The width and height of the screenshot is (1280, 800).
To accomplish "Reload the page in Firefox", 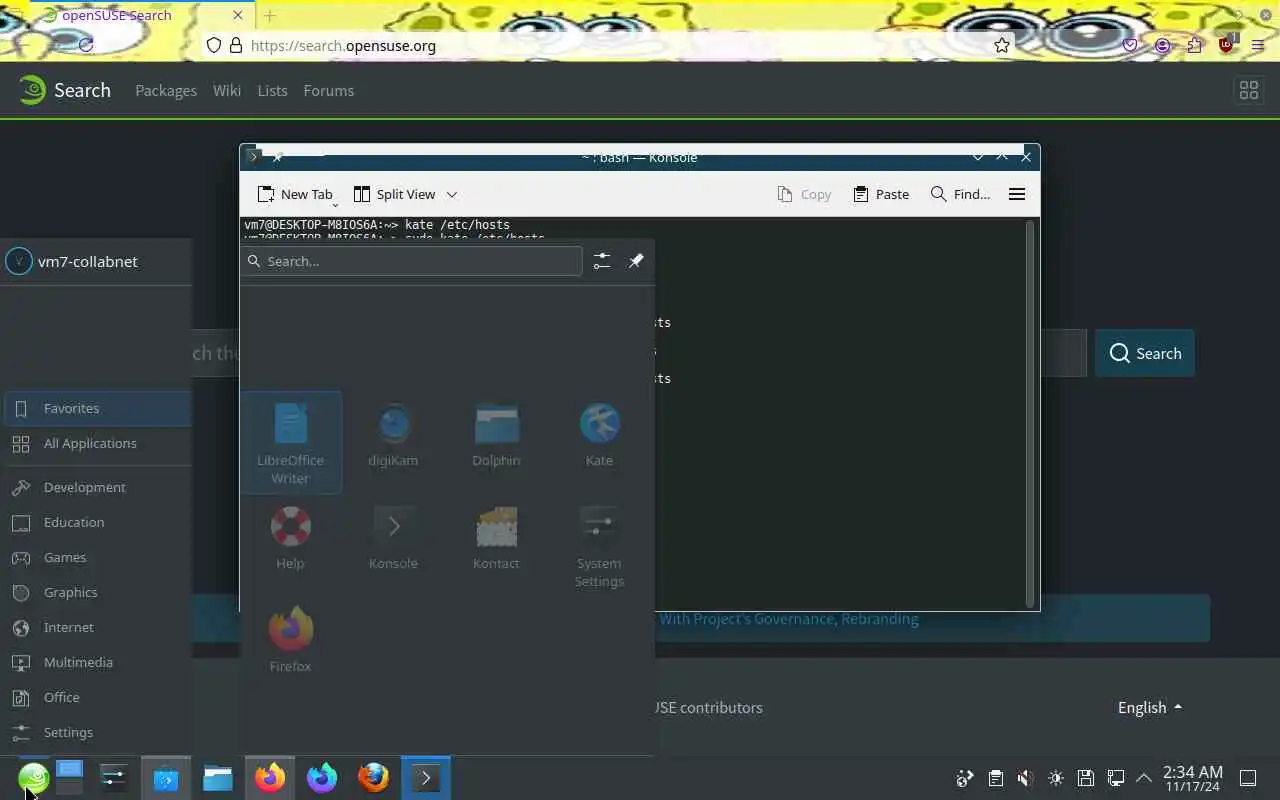I will pyautogui.click(x=86, y=45).
